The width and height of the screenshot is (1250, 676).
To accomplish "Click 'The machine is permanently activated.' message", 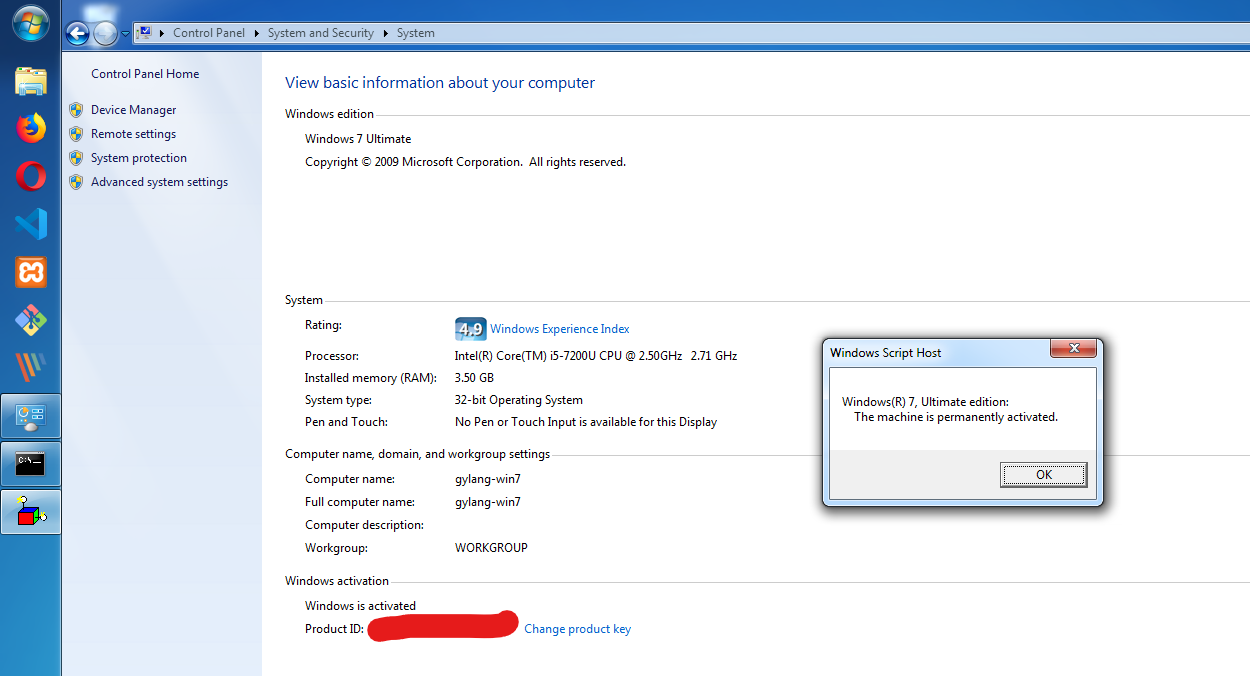I will (x=956, y=417).
